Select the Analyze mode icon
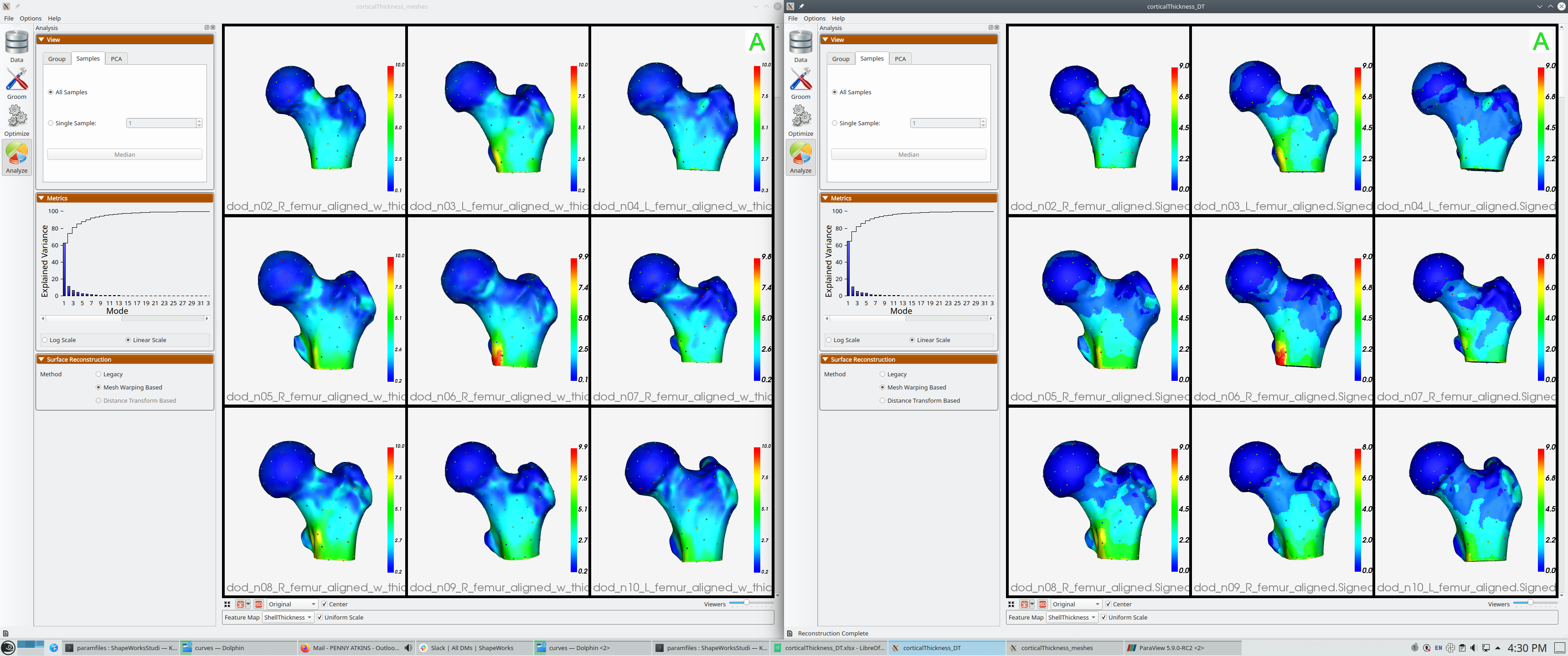The width and height of the screenshot is (1568, 656). pyautogui.click(x=16, y=157)
